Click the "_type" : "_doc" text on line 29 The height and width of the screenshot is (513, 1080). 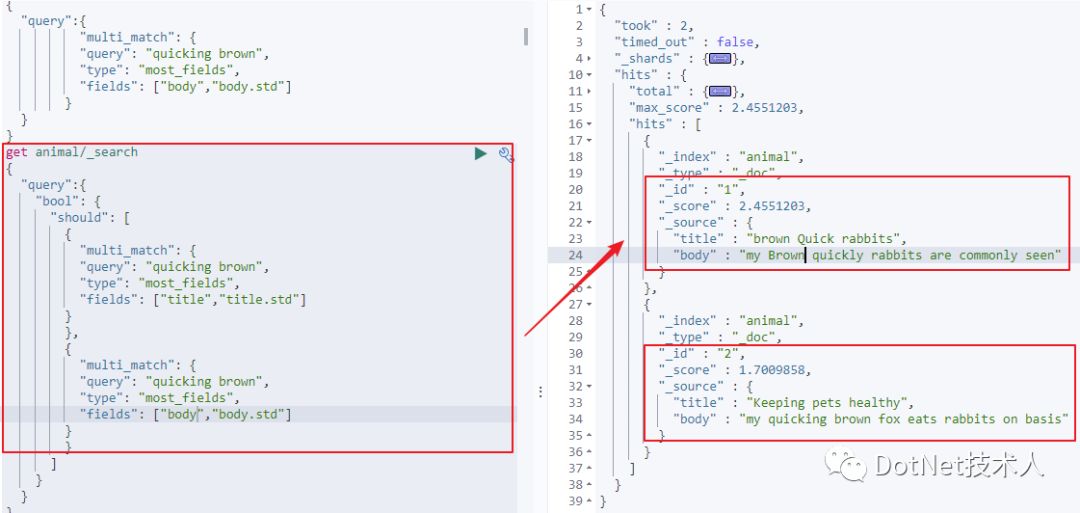[x=719, y=337]
